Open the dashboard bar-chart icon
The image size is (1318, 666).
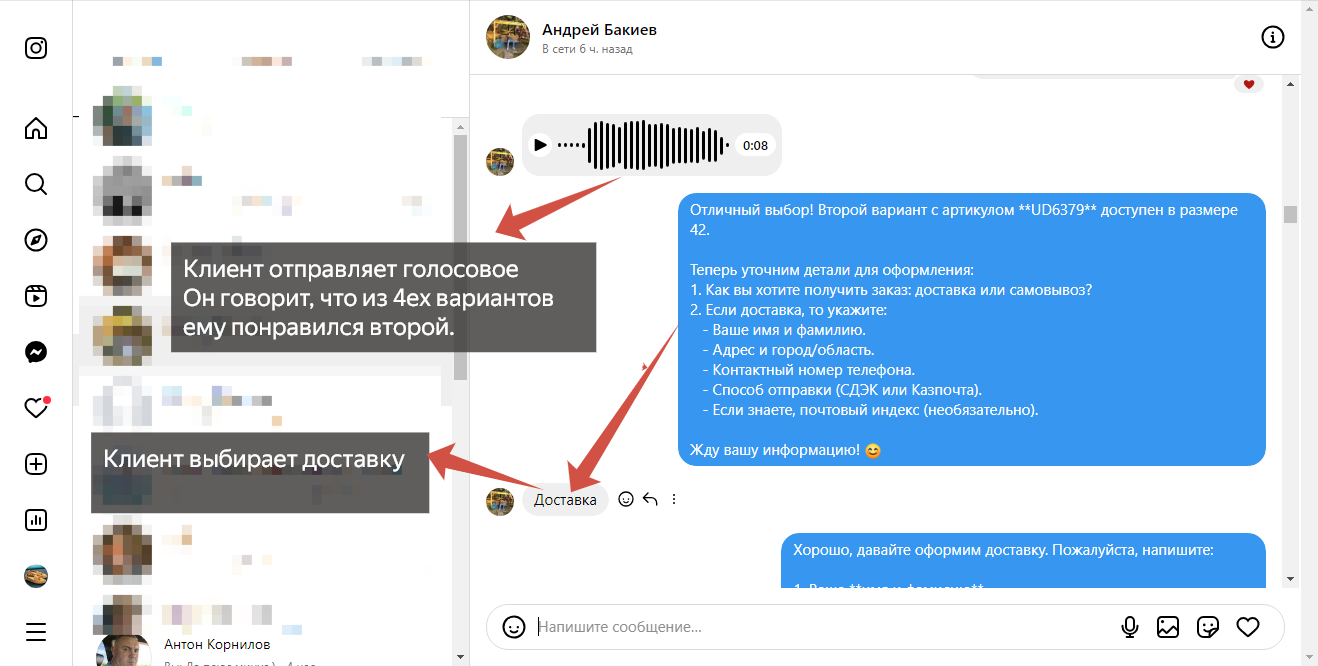[36, 520]
